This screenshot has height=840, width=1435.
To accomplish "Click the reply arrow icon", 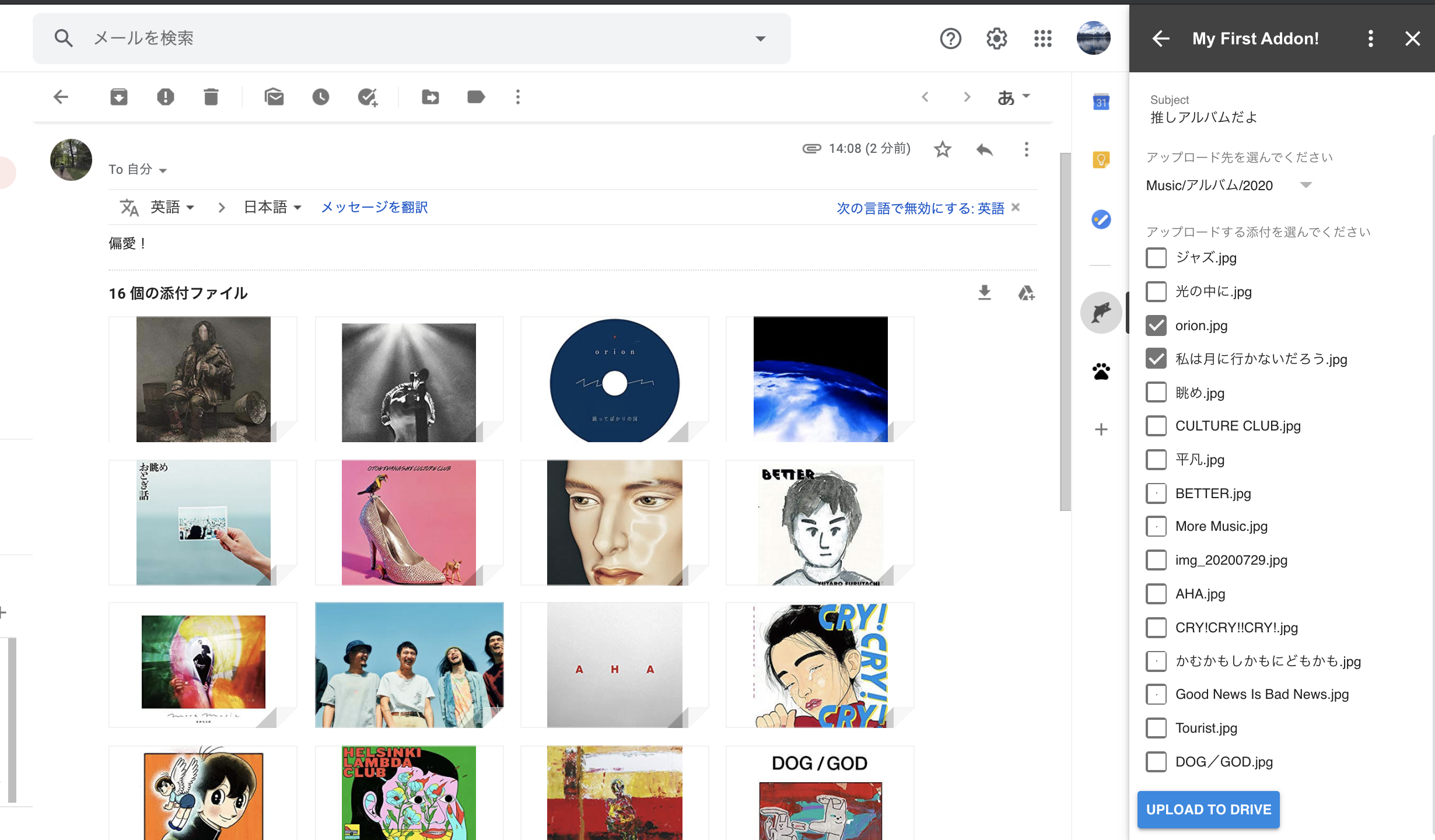I will [985, 149].
